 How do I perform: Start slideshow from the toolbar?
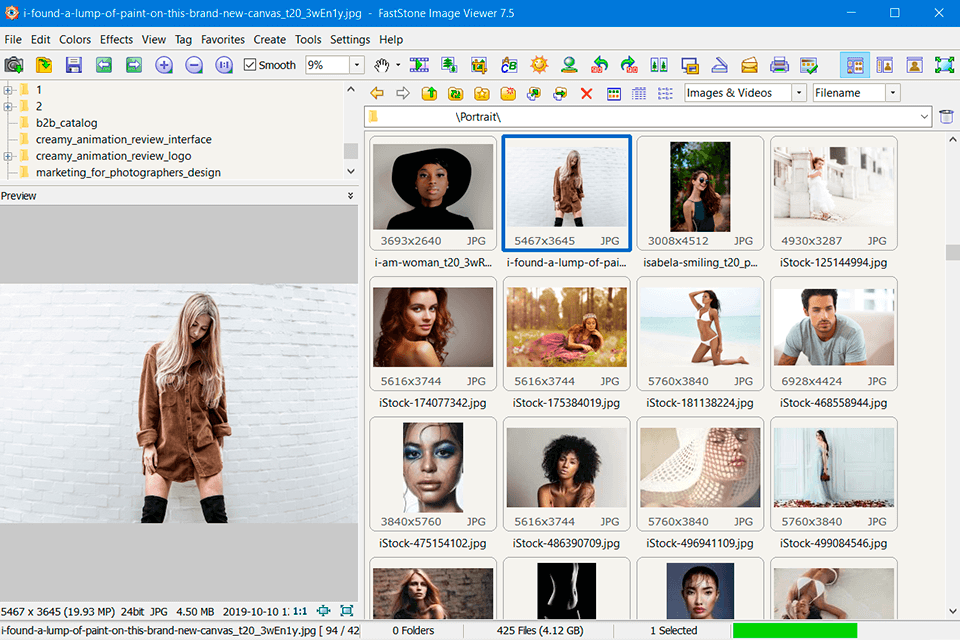tap(419, 65)
